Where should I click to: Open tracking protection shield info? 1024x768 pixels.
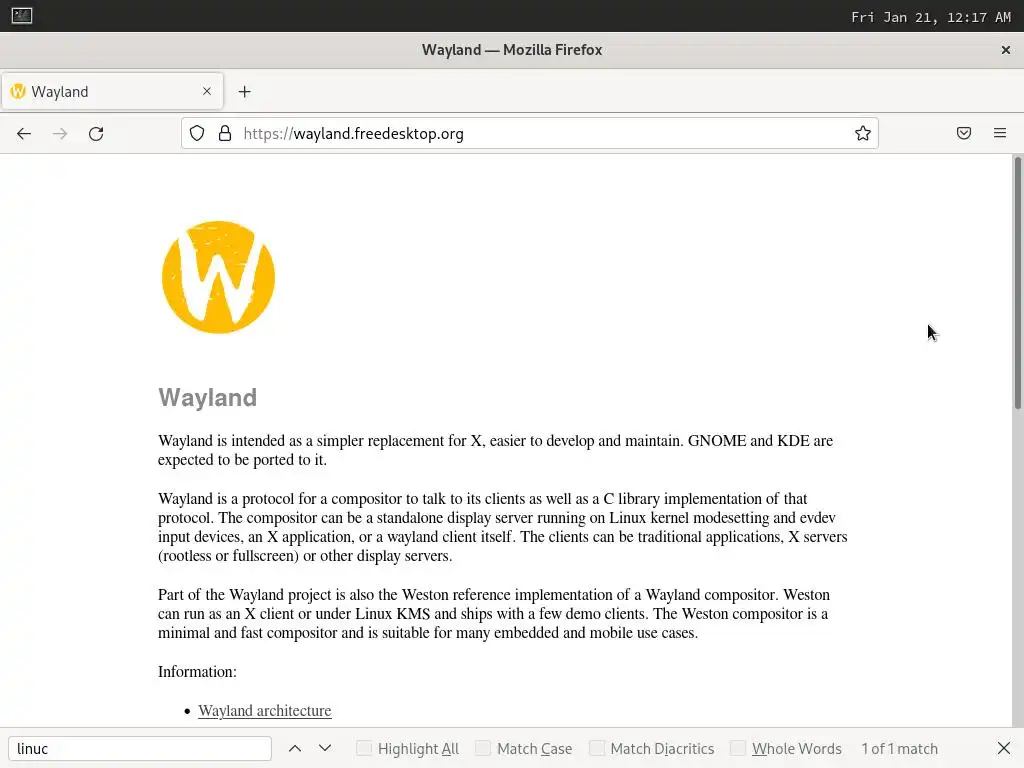197,133
